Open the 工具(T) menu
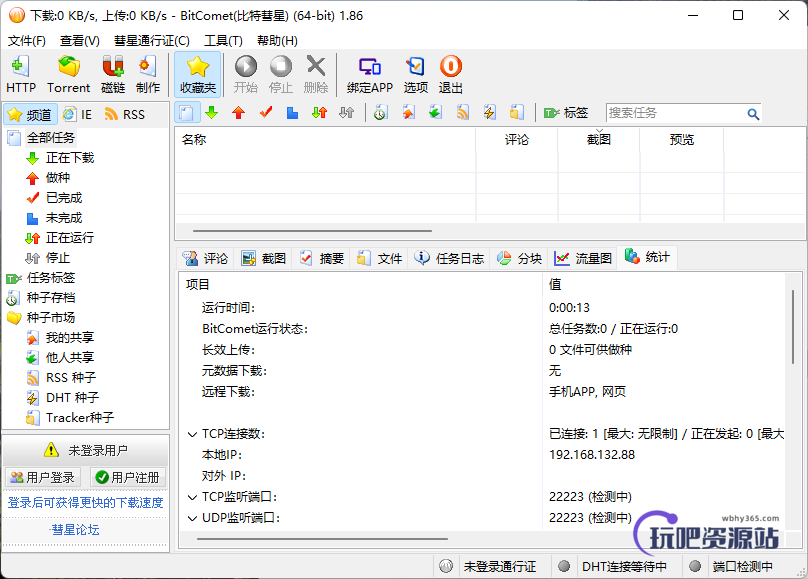This screenshot has width=808, height=579. pyautogui.click(x=223, y=41)
